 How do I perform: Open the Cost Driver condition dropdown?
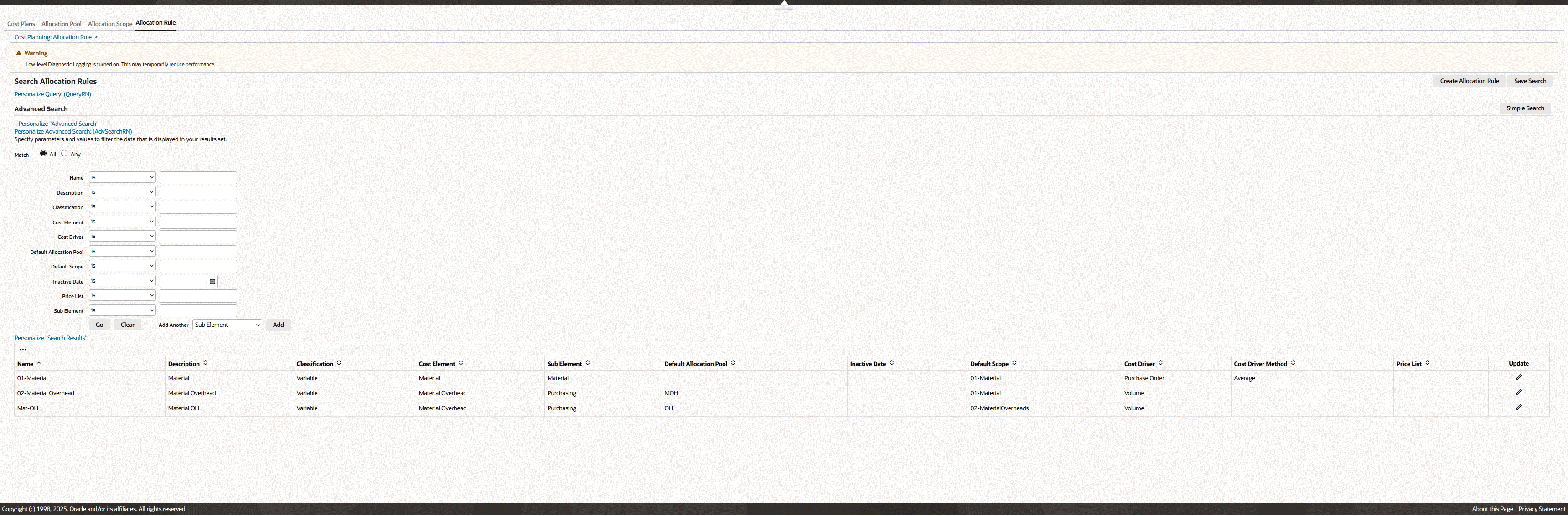(x=122, y=236)
